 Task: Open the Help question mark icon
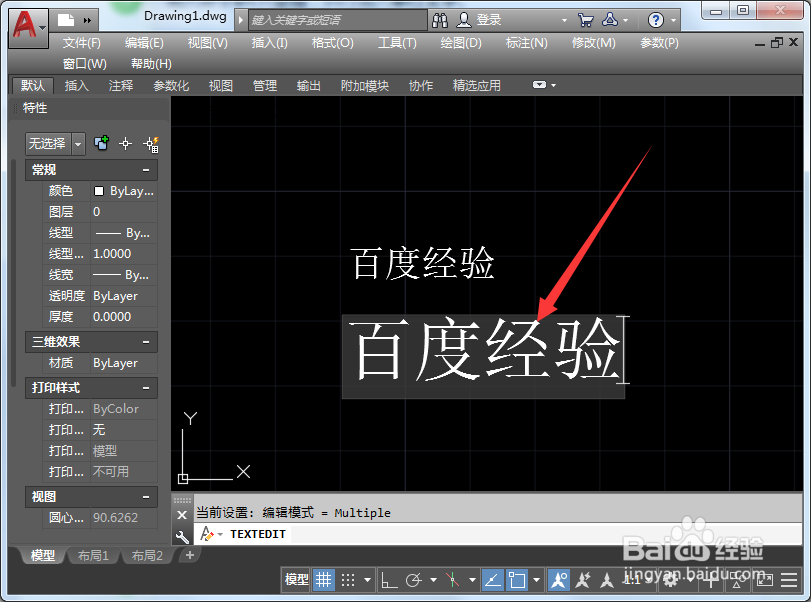[x=655, y=20]
